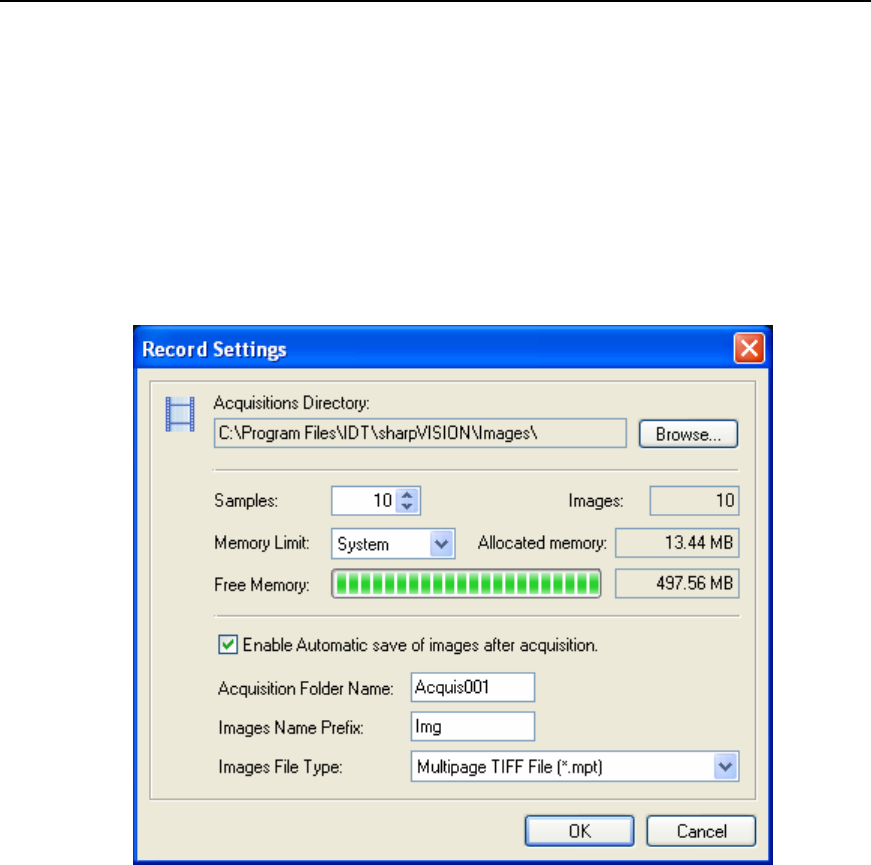Click the Enable Automatic save label text

[420, 646]
